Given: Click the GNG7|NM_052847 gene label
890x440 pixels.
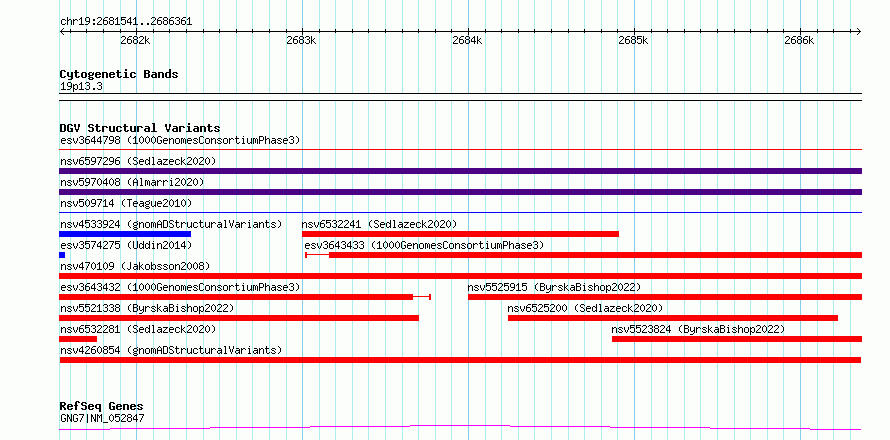Looking at the screenshot, I should [102, 418].
